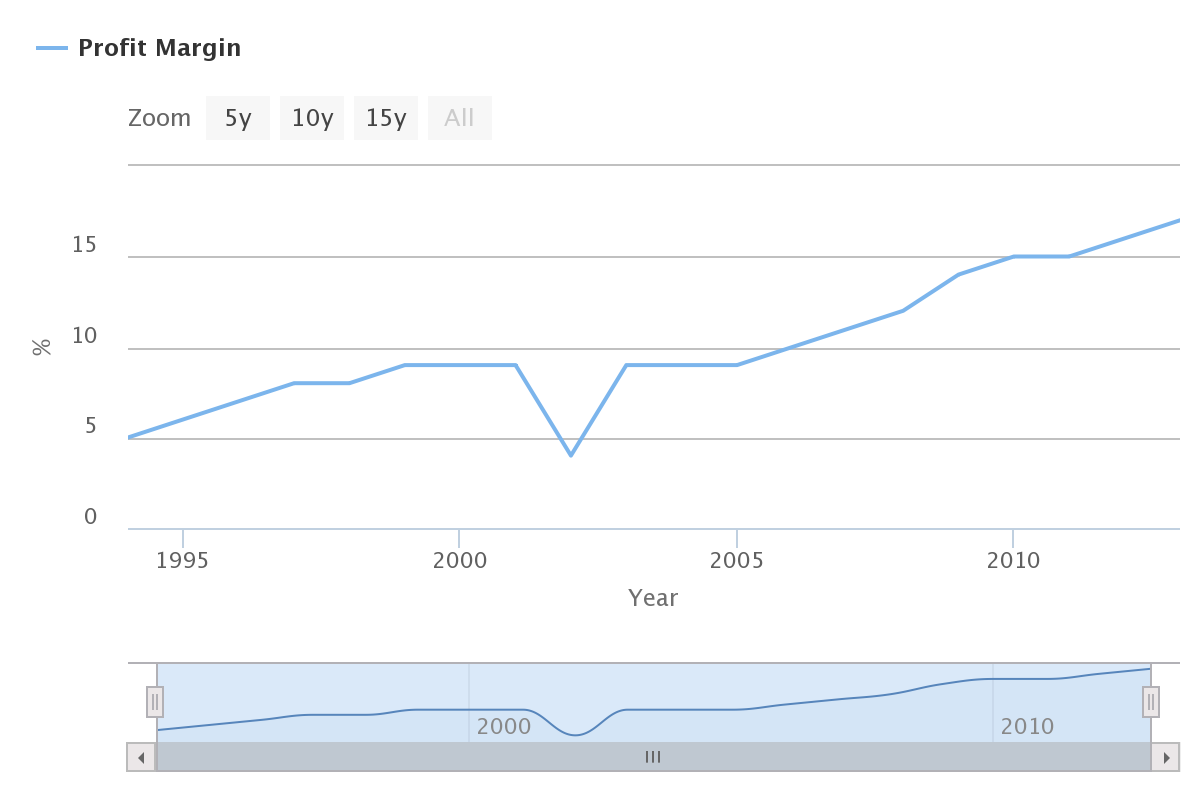Viewport: 1200px width, 800px height.
Task: Select the 15y zoom range
Action: pos(386,118)
